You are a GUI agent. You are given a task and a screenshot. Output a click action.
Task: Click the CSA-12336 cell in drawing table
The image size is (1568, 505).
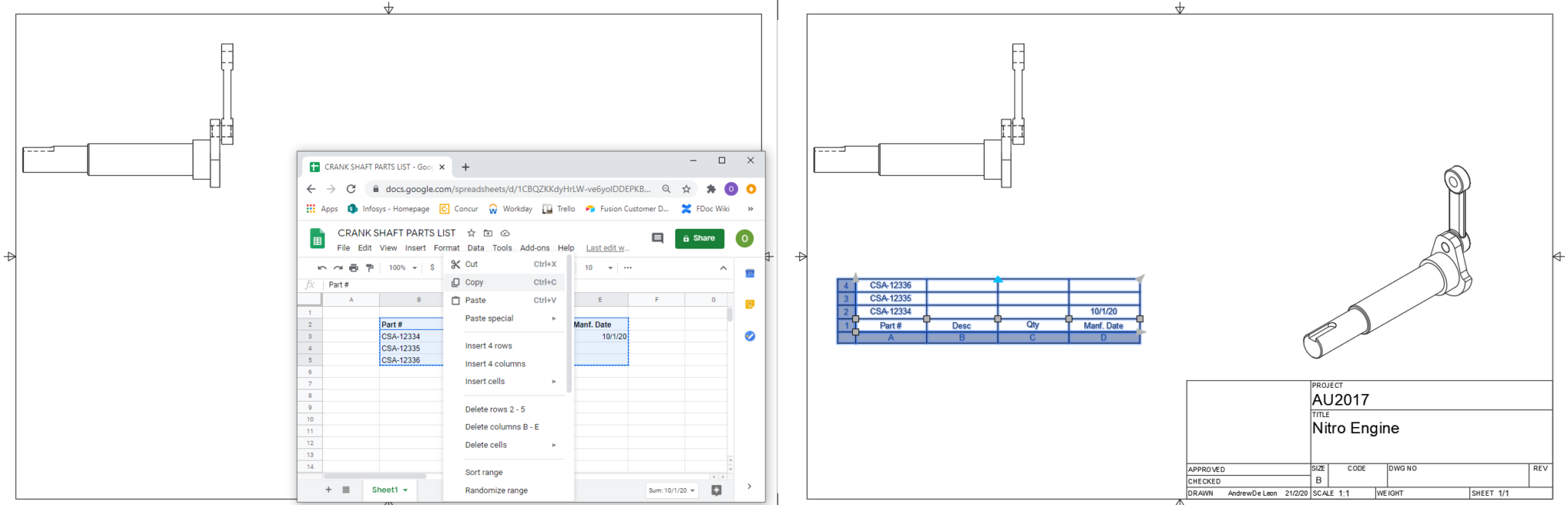(x=890, y=285)
